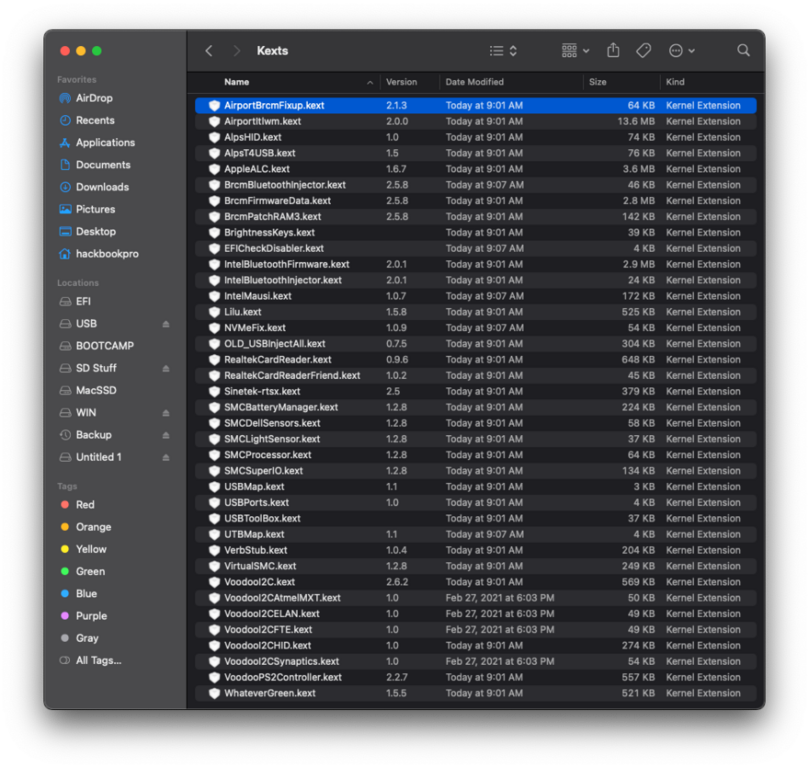809x768 pixels.
Task: Go back with the left chevron
Action: coord(209,50)
